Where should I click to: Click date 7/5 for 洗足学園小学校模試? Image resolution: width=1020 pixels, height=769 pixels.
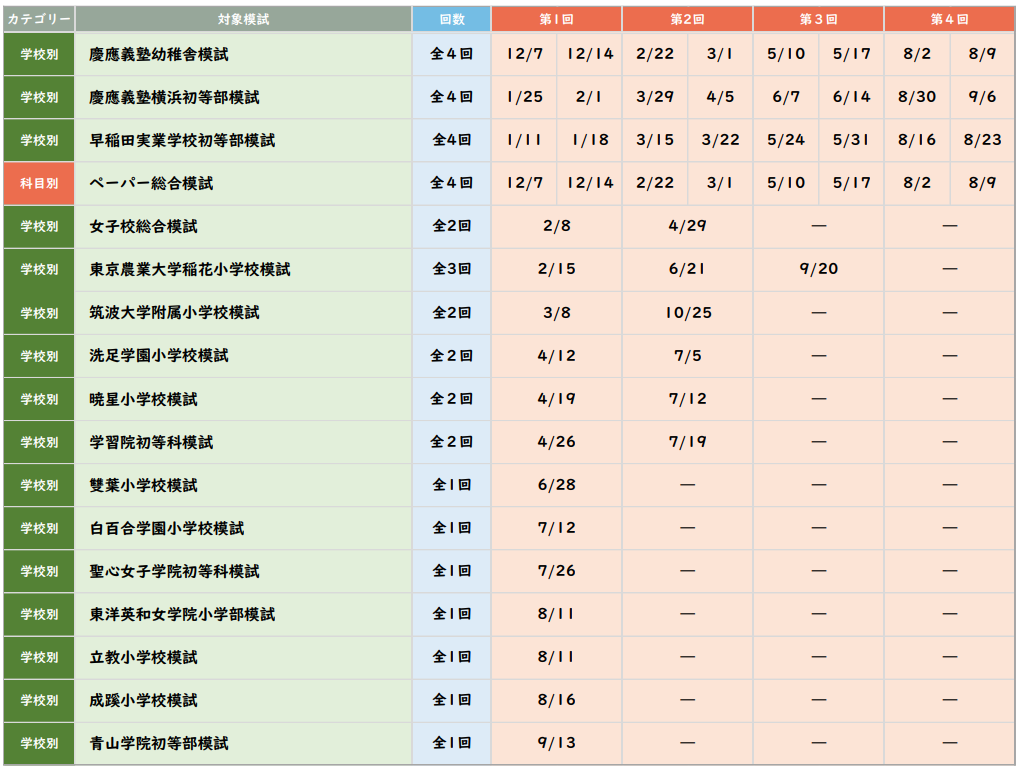688,356
